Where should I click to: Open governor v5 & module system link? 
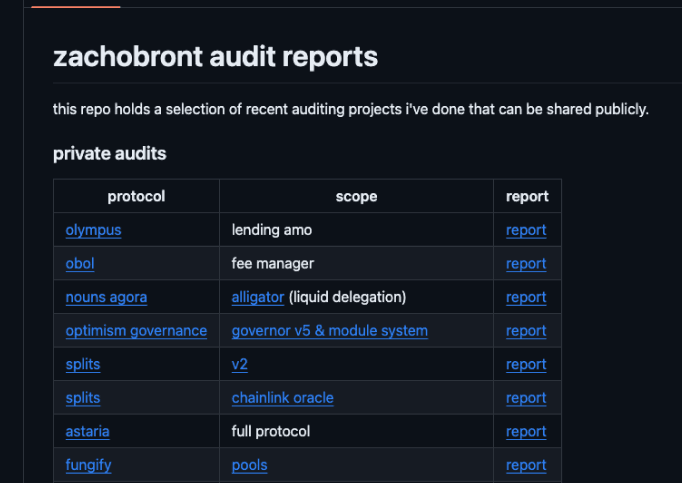tap(329, 330)
